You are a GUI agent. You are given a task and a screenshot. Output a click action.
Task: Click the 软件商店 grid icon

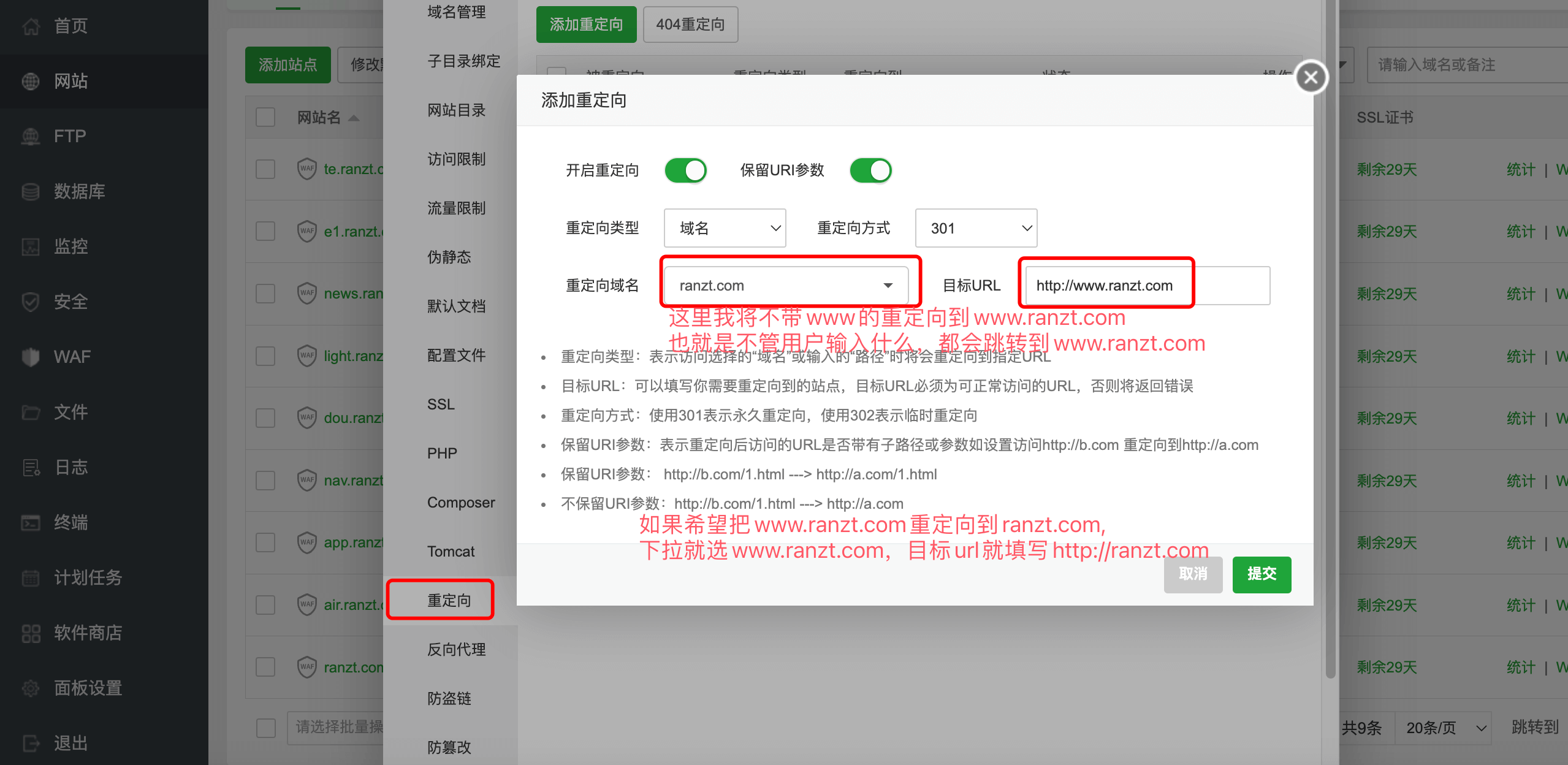tap(31, 633)
